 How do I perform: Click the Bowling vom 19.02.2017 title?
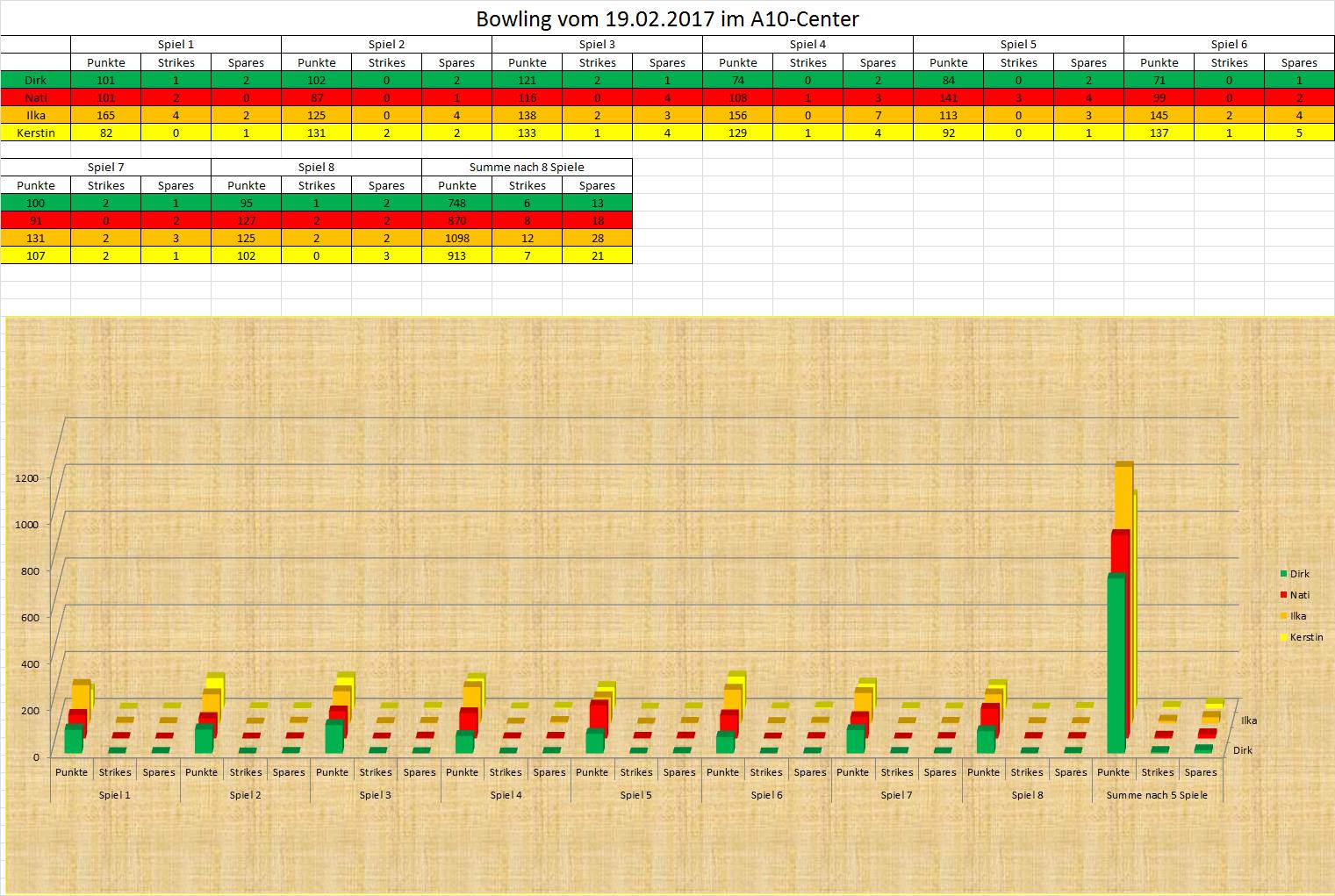(x=667, y=18)
